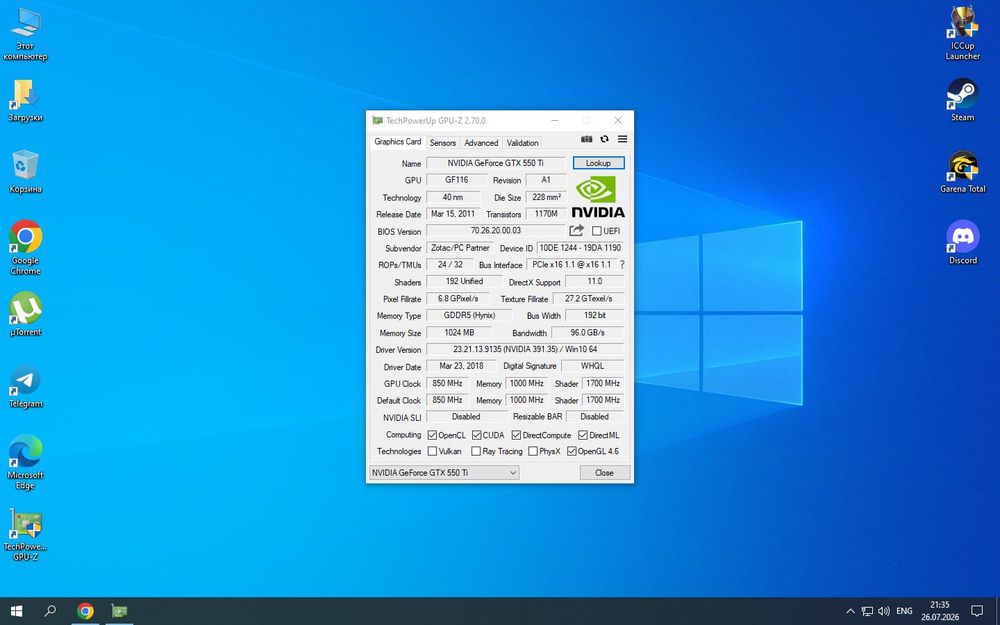Launch Discord desktop shortcut
Image resolution: width=1000 pixels, height=625 pixels.
[x=962, y=243]
